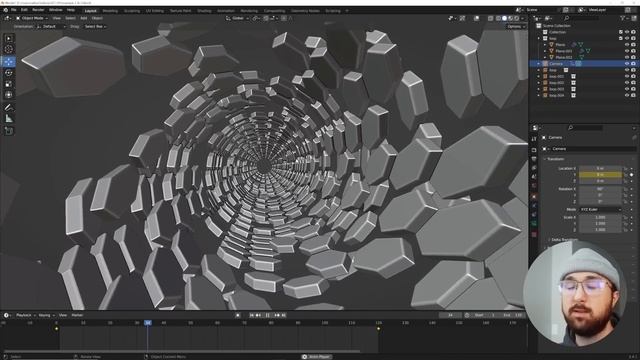Switch to the Shading workspace tab
Viewport: 640px width, 360px height.
click(204, 11)
